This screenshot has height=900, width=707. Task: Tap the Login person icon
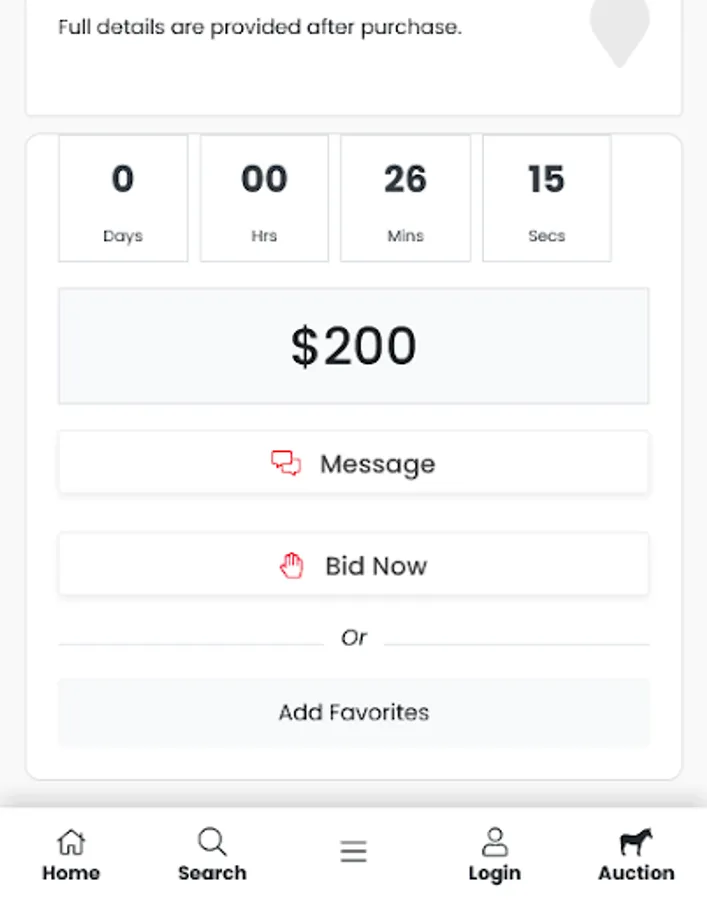tap(494, 842)
